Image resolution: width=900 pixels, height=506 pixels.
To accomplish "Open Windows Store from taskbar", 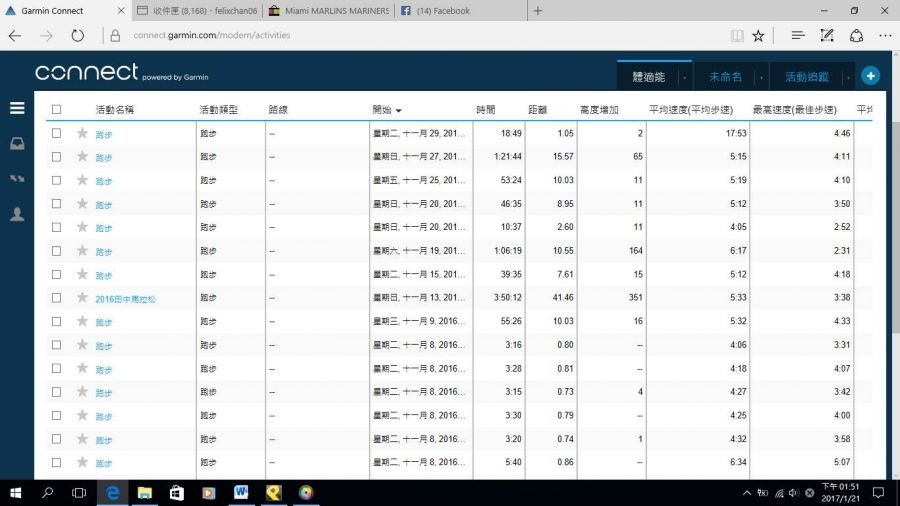I will (x=177, y=493).
